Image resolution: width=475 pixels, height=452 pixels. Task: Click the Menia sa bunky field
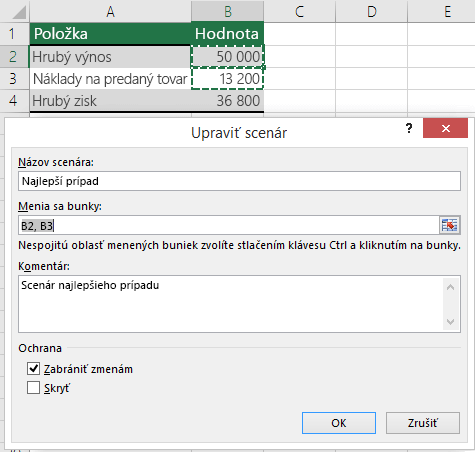(x=229, y=225)
